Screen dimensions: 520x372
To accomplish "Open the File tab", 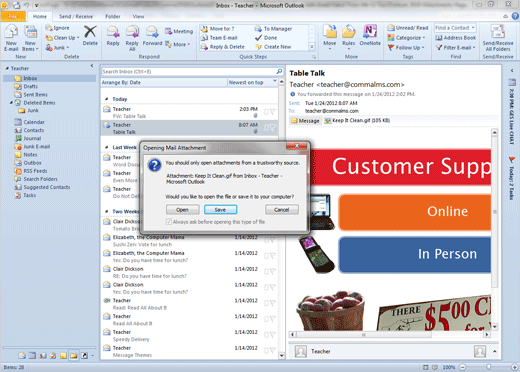I will (13, 16).
